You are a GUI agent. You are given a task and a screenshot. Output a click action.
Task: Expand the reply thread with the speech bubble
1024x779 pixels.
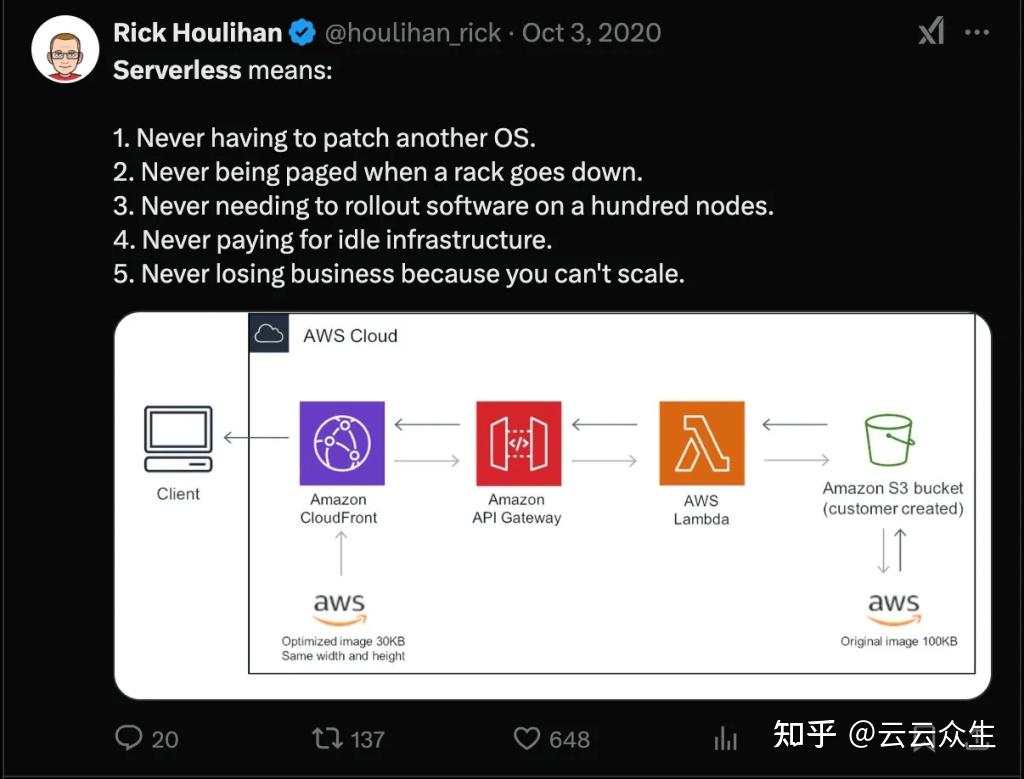130,738
